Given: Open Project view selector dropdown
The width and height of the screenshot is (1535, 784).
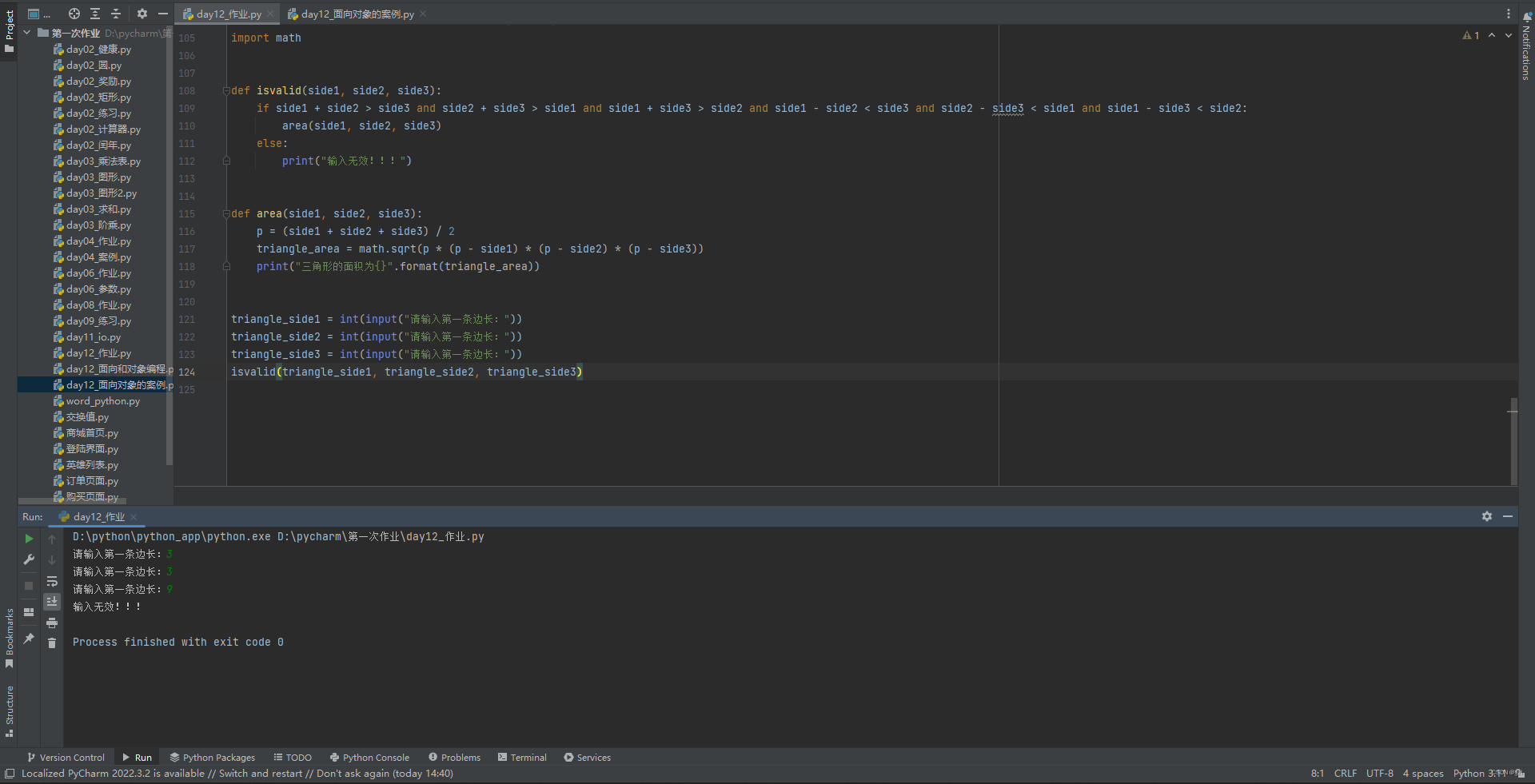Looking at the screenshot, I should [38, 14].
